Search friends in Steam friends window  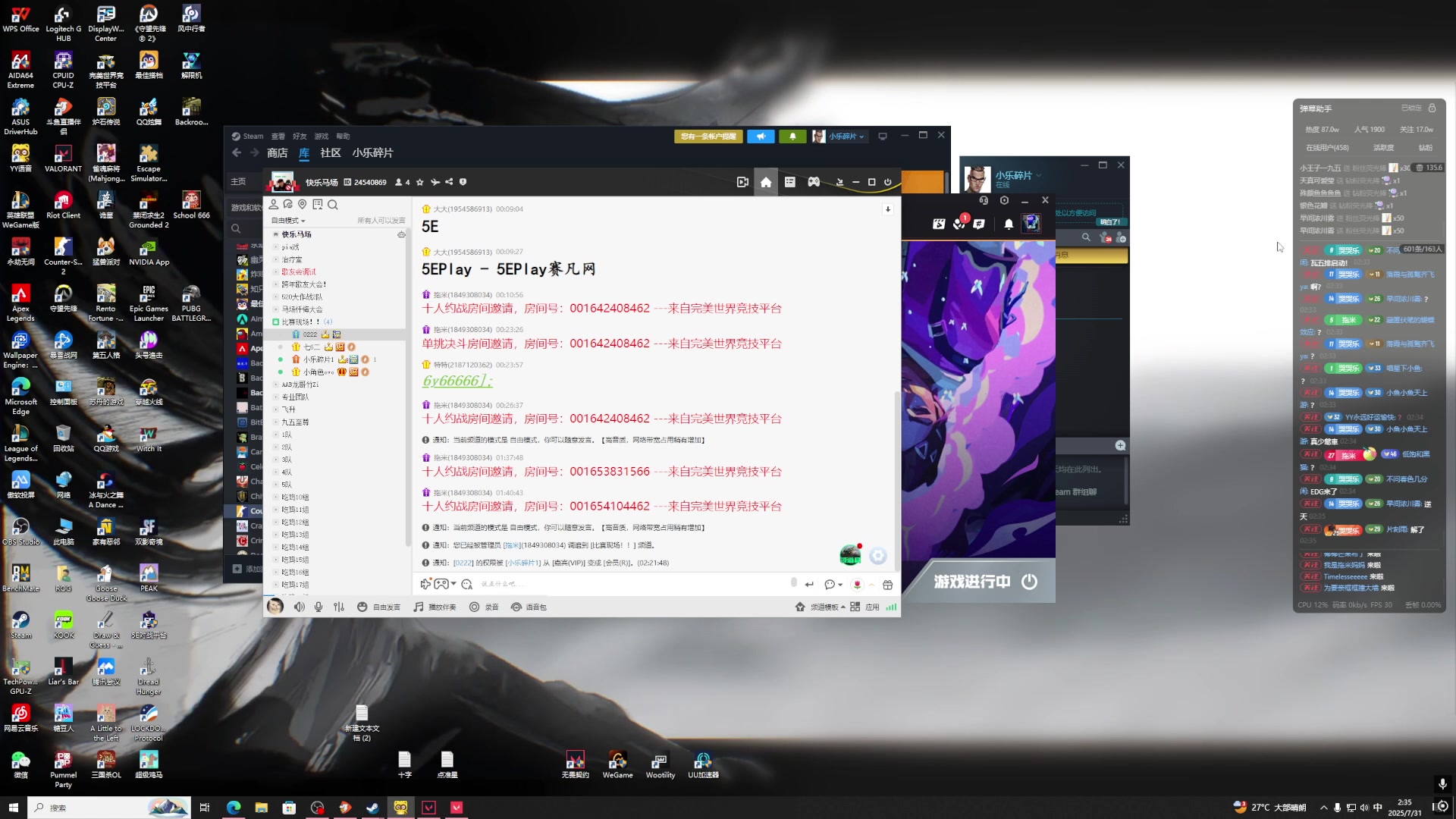click(1086, 237)
